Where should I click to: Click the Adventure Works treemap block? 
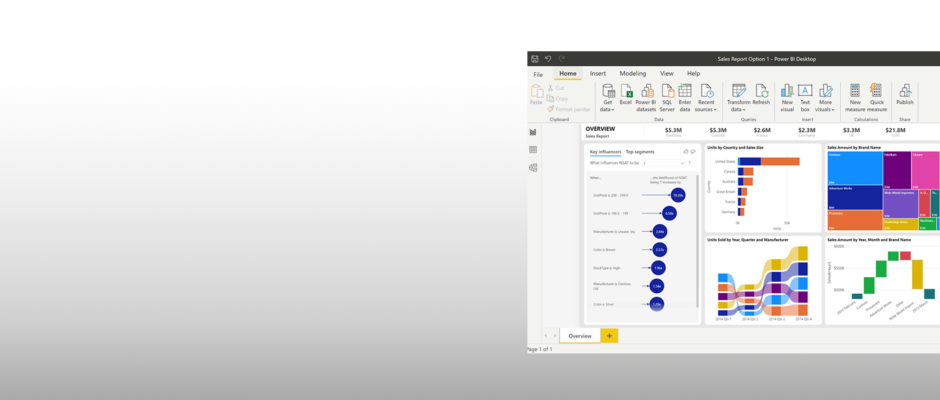(855, 197)
